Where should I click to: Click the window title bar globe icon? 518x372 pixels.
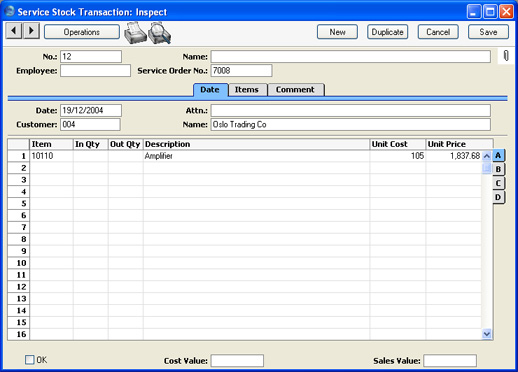tap(10, 11)
